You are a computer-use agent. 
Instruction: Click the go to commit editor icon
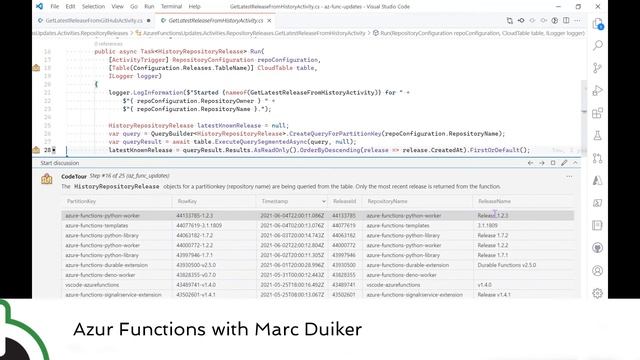click(x=521, y=20)
